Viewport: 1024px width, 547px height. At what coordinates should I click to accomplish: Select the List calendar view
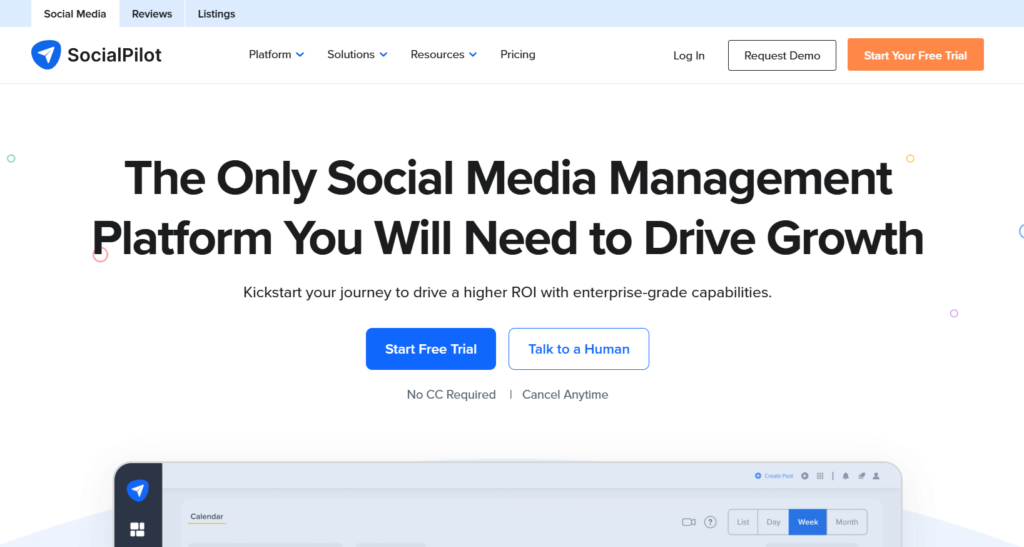click(743, 522)
